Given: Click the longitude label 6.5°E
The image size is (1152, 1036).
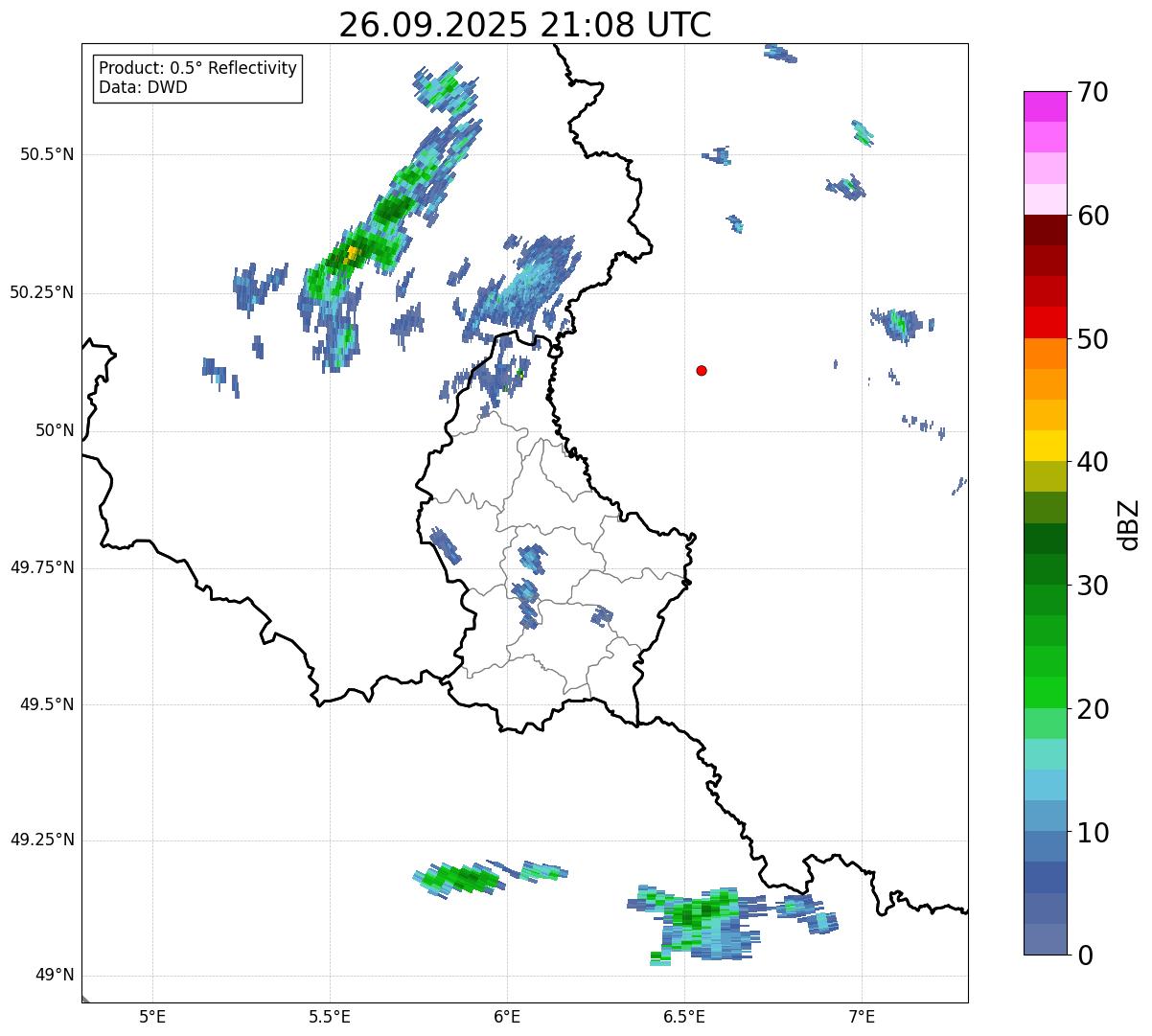Looking at the screenshot, I should pyautogui.click(x=684, y=1016).
